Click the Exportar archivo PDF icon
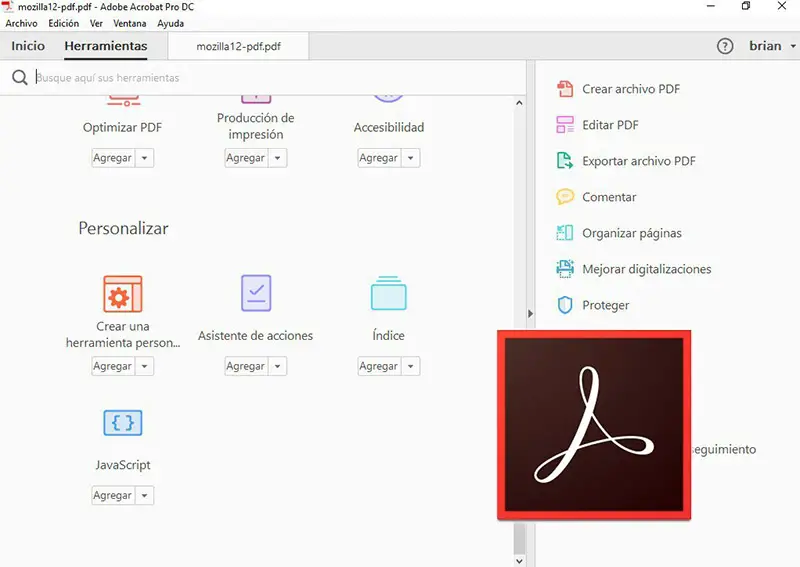This screenshot has width=800, height=567. [x=565, y=161]
